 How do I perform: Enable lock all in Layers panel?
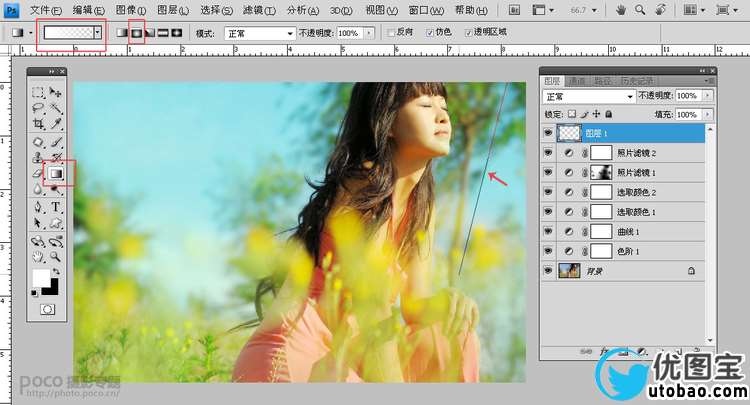point(608,114)
